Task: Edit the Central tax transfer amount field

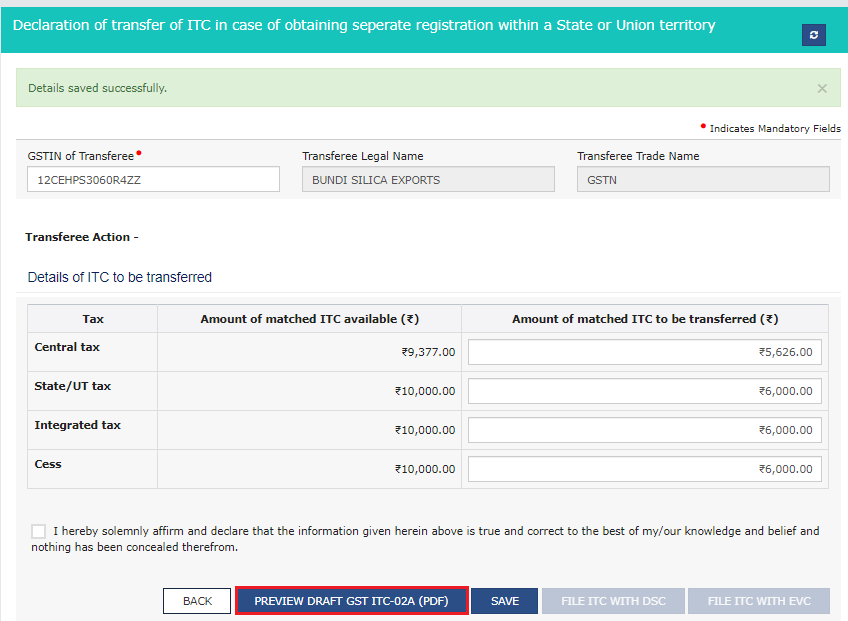Action: tap(644, 352)
